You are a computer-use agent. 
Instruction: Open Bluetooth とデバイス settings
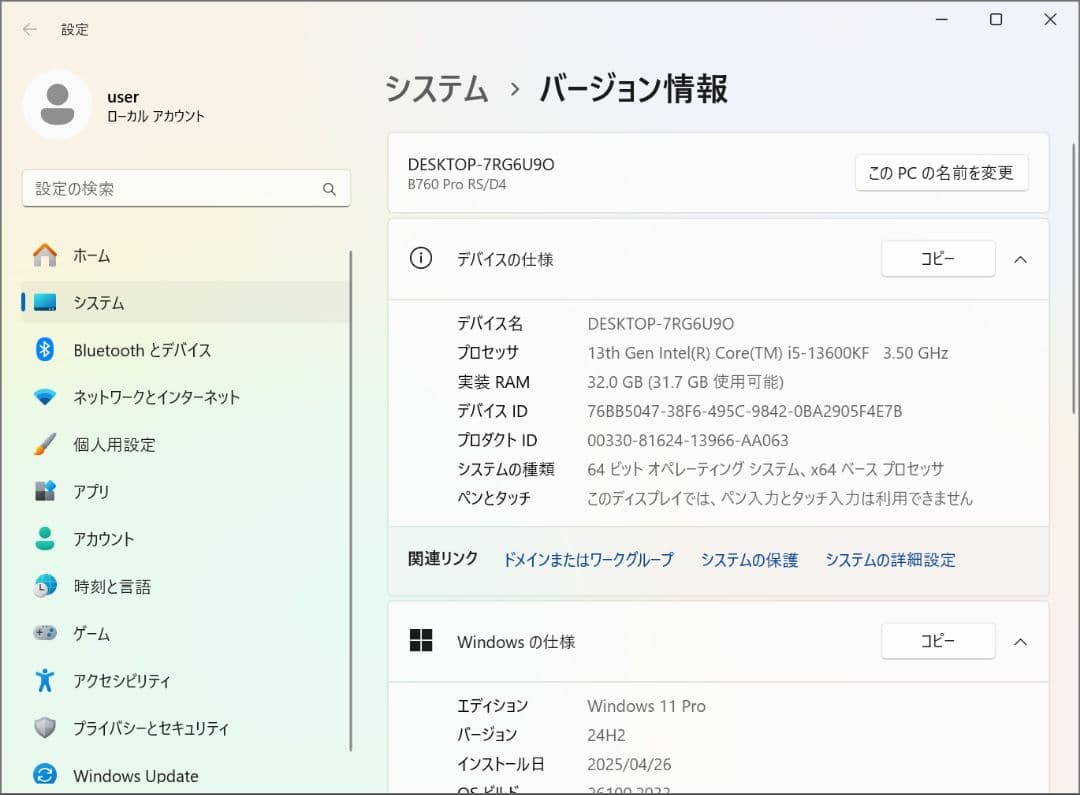(141, 350)
